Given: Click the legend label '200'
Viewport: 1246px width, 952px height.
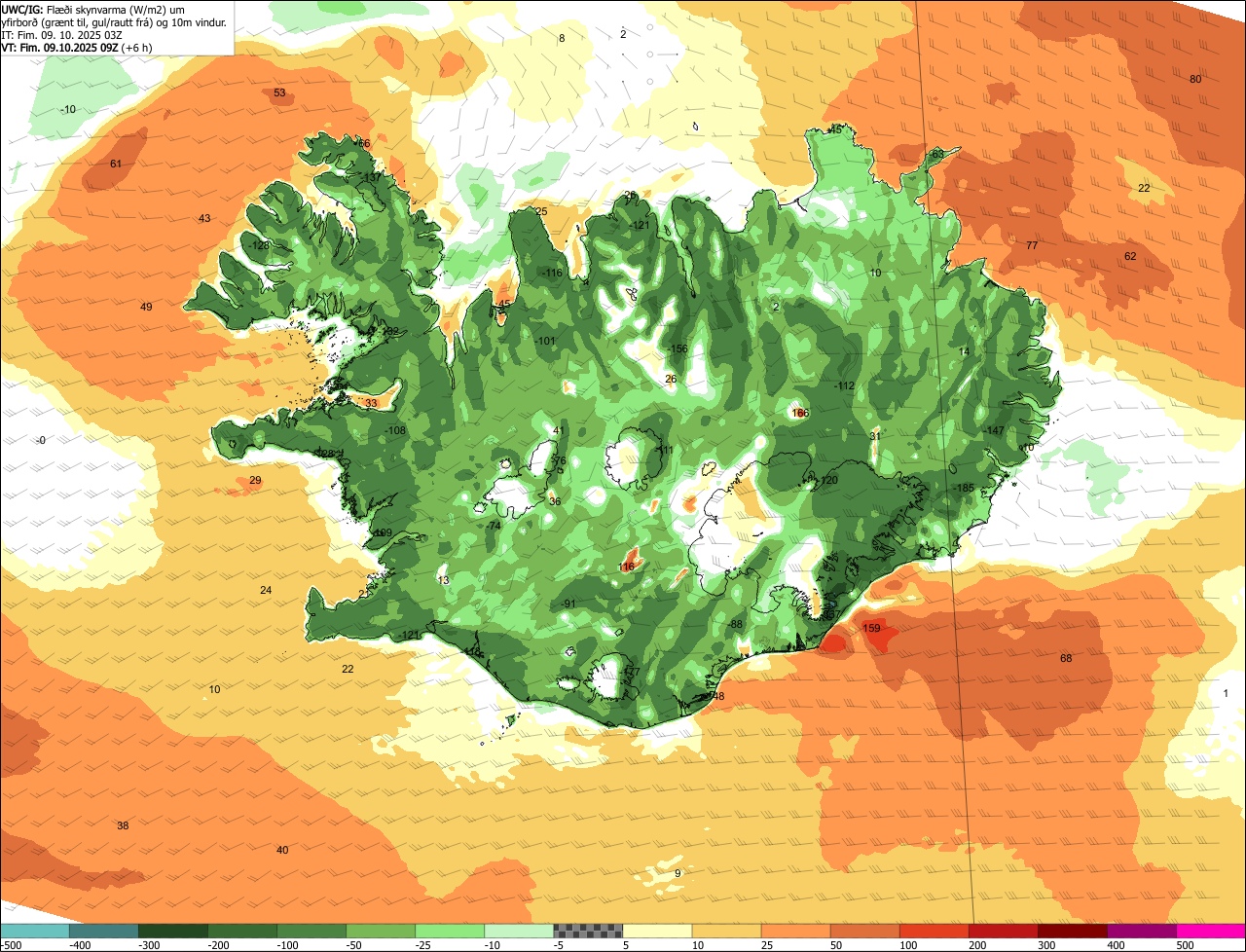Looking at the screenshot, I should click(978, 944).
